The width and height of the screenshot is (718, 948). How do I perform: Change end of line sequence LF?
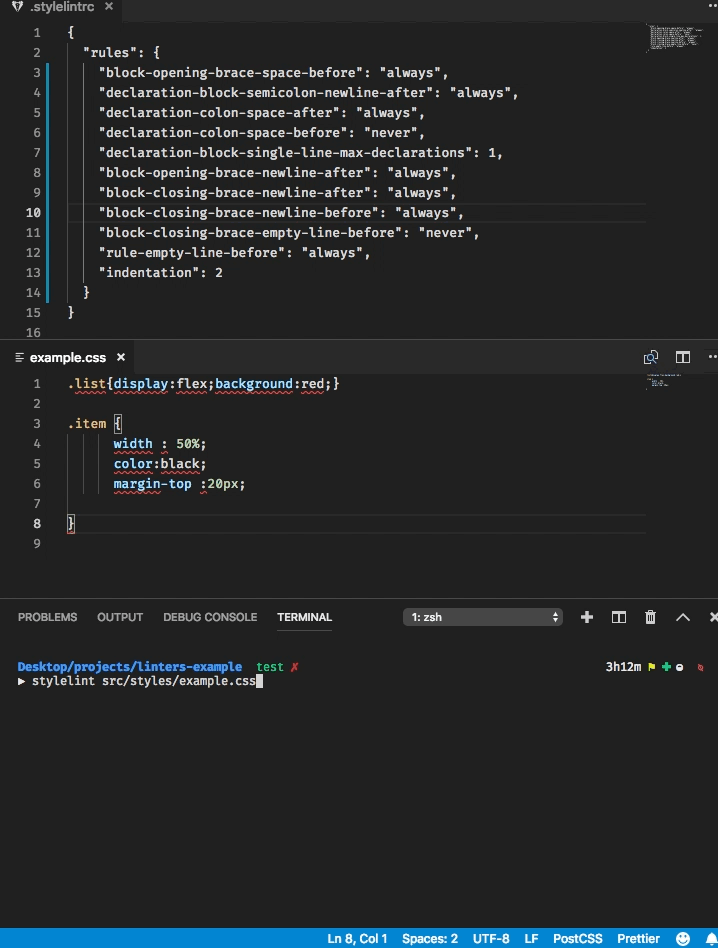click(x=531, y=938)
